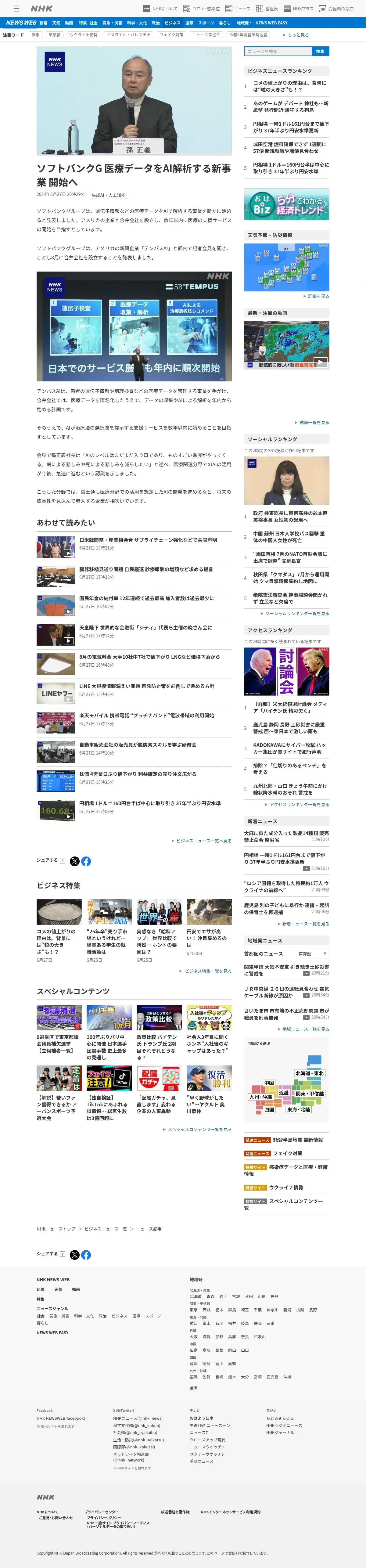
Task: Open the 日米韓商務・産業相会合 related article
Action: click(148, 540)
